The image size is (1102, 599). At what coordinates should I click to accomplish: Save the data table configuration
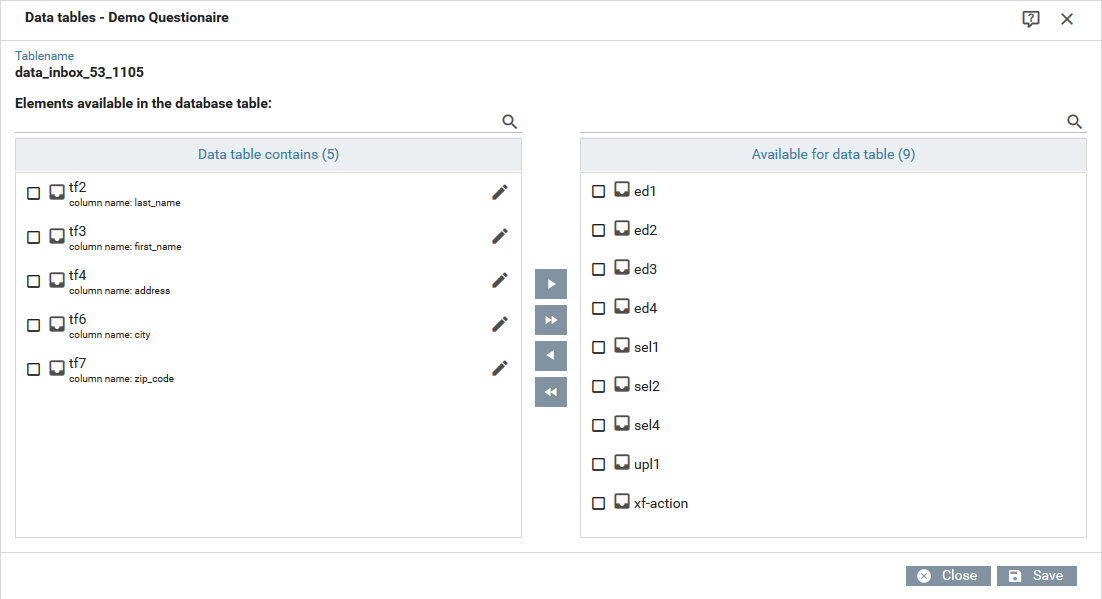pyautogui.click(x=1037, y=576)
